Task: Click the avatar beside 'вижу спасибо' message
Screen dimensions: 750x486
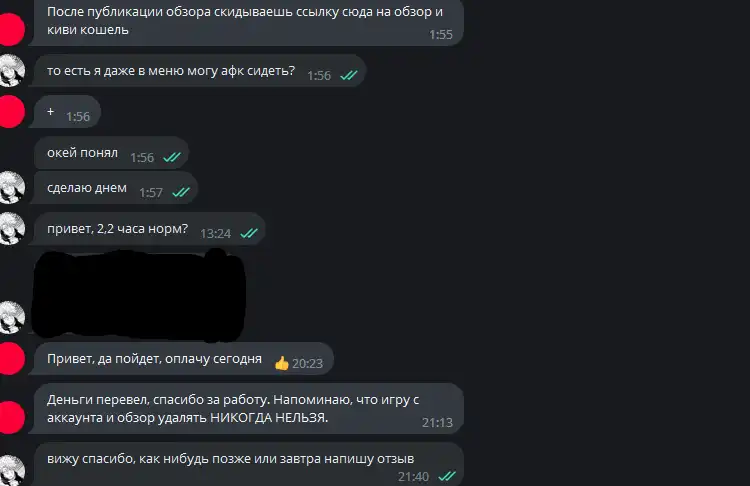Action: pyautogui.click(x=11, y=471)
